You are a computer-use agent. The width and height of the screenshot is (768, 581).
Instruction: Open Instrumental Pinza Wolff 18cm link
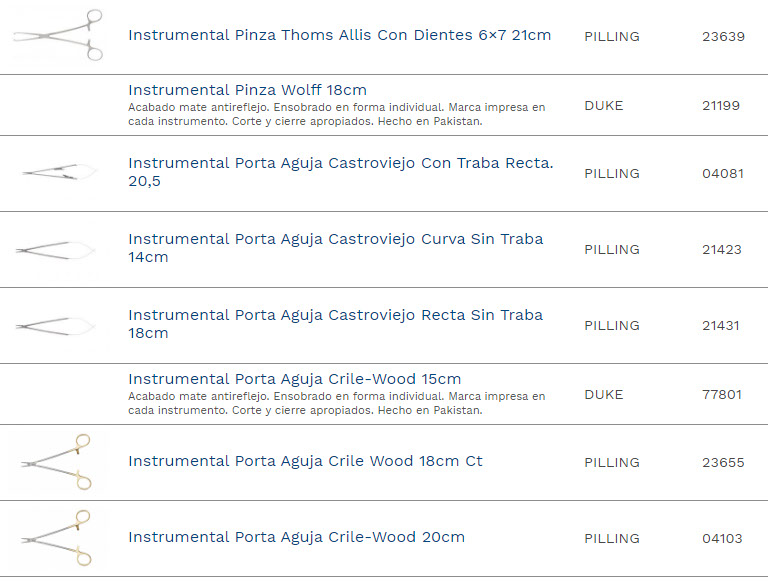247,90
